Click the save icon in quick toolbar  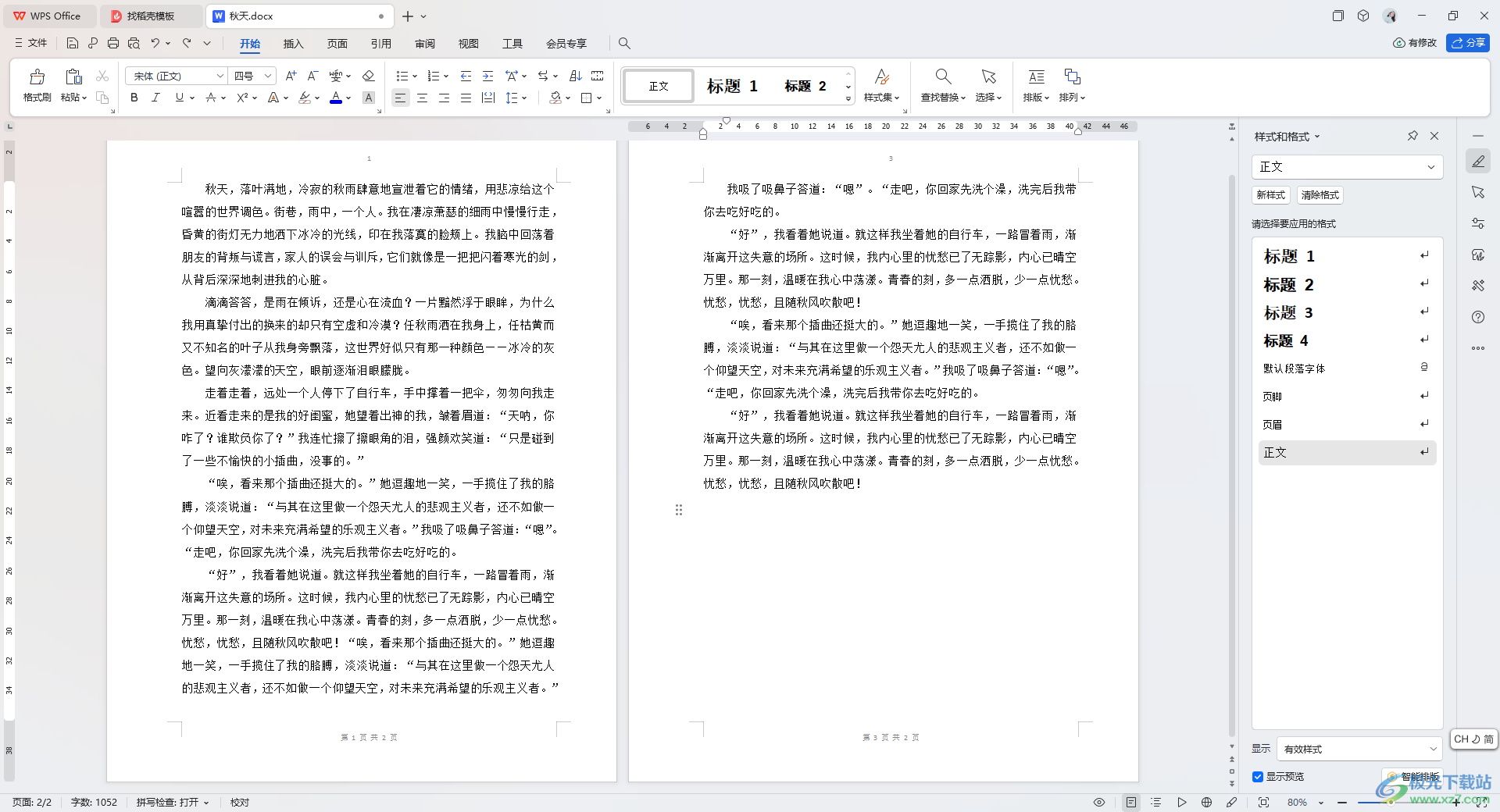73,43
